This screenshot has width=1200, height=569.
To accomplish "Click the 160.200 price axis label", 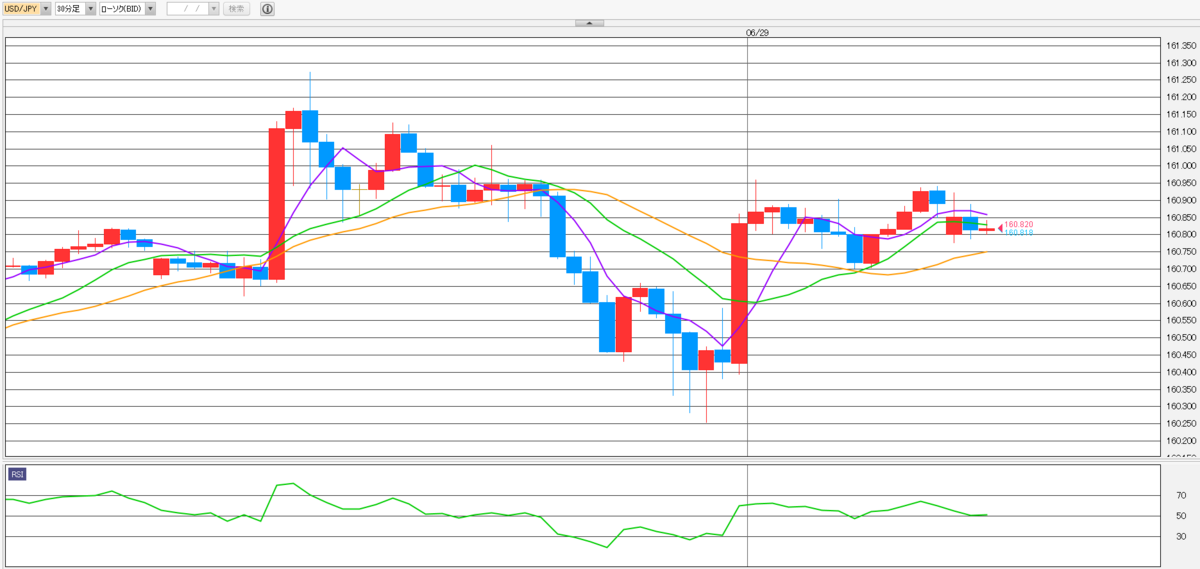I will [1182, 440].
